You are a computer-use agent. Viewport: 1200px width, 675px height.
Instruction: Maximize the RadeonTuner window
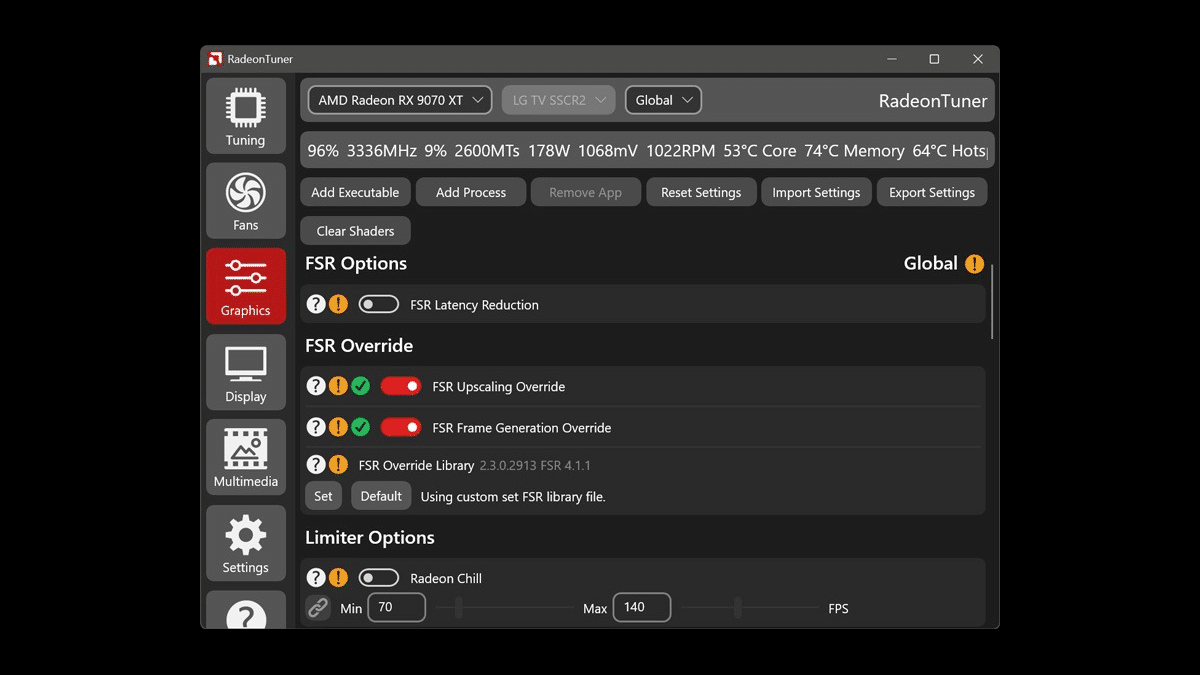pyautogui.click(x=934, y=59)
